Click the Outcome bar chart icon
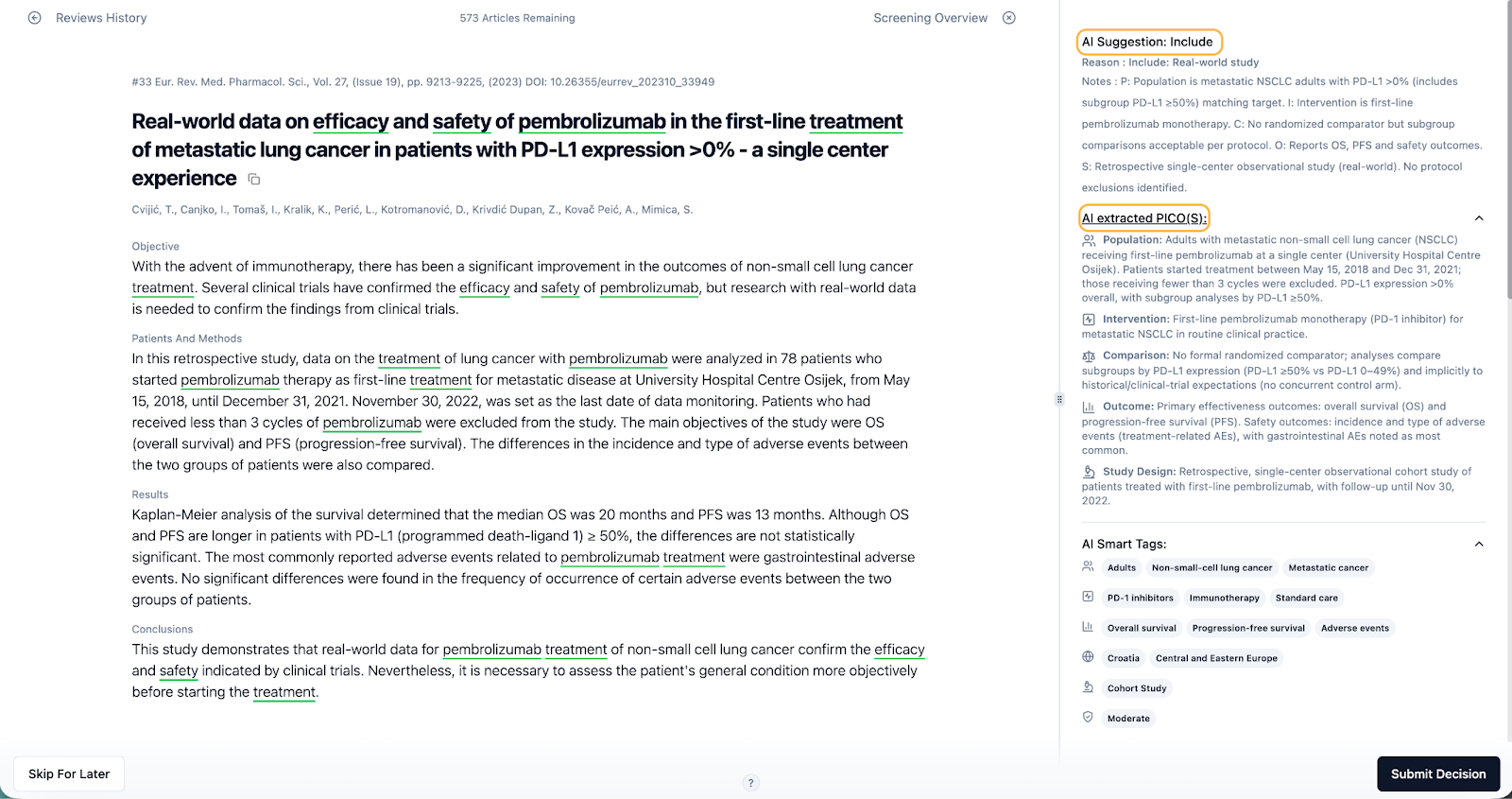1512x799 pixels. point(1089,407)
